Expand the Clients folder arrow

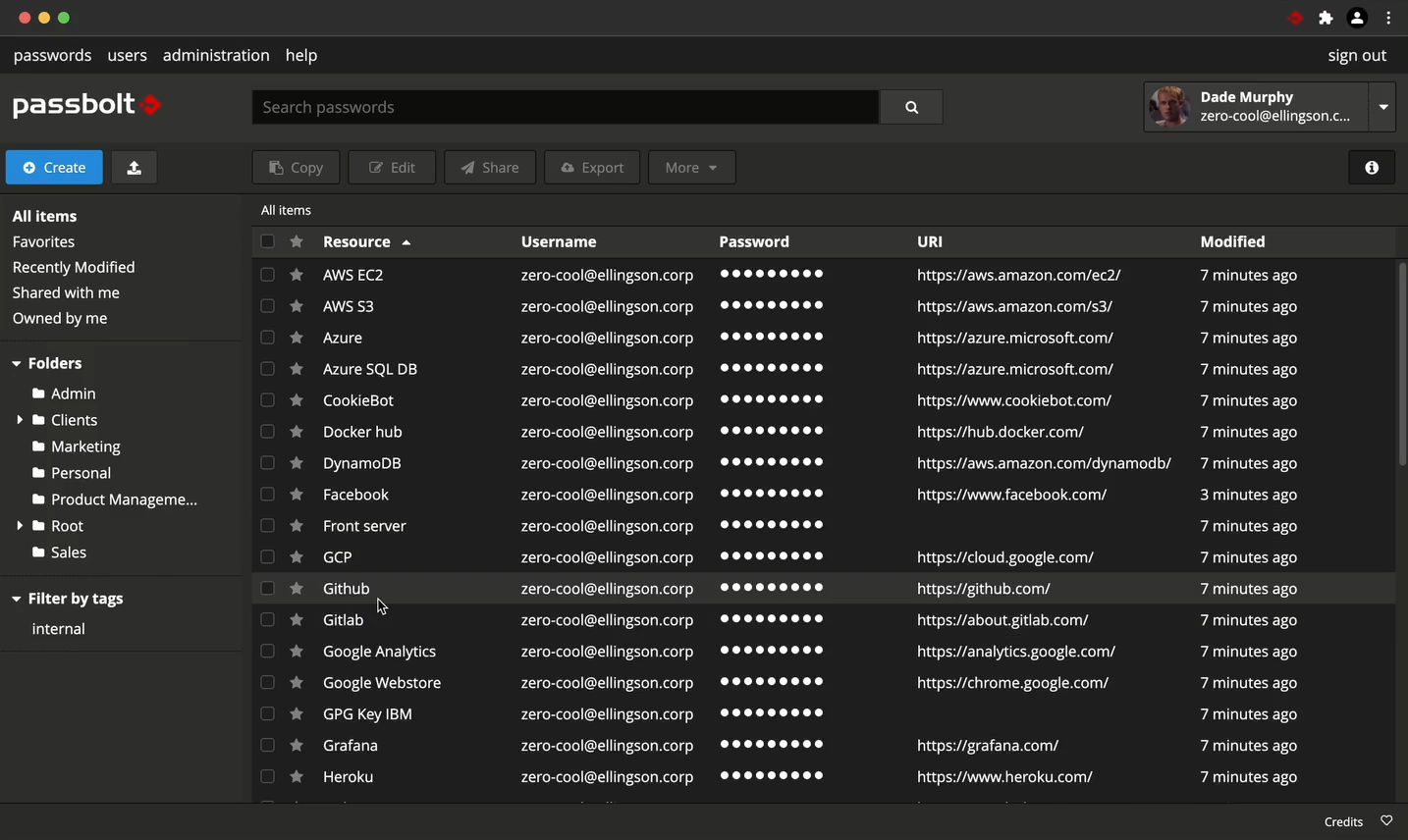[x=20, y=420]
